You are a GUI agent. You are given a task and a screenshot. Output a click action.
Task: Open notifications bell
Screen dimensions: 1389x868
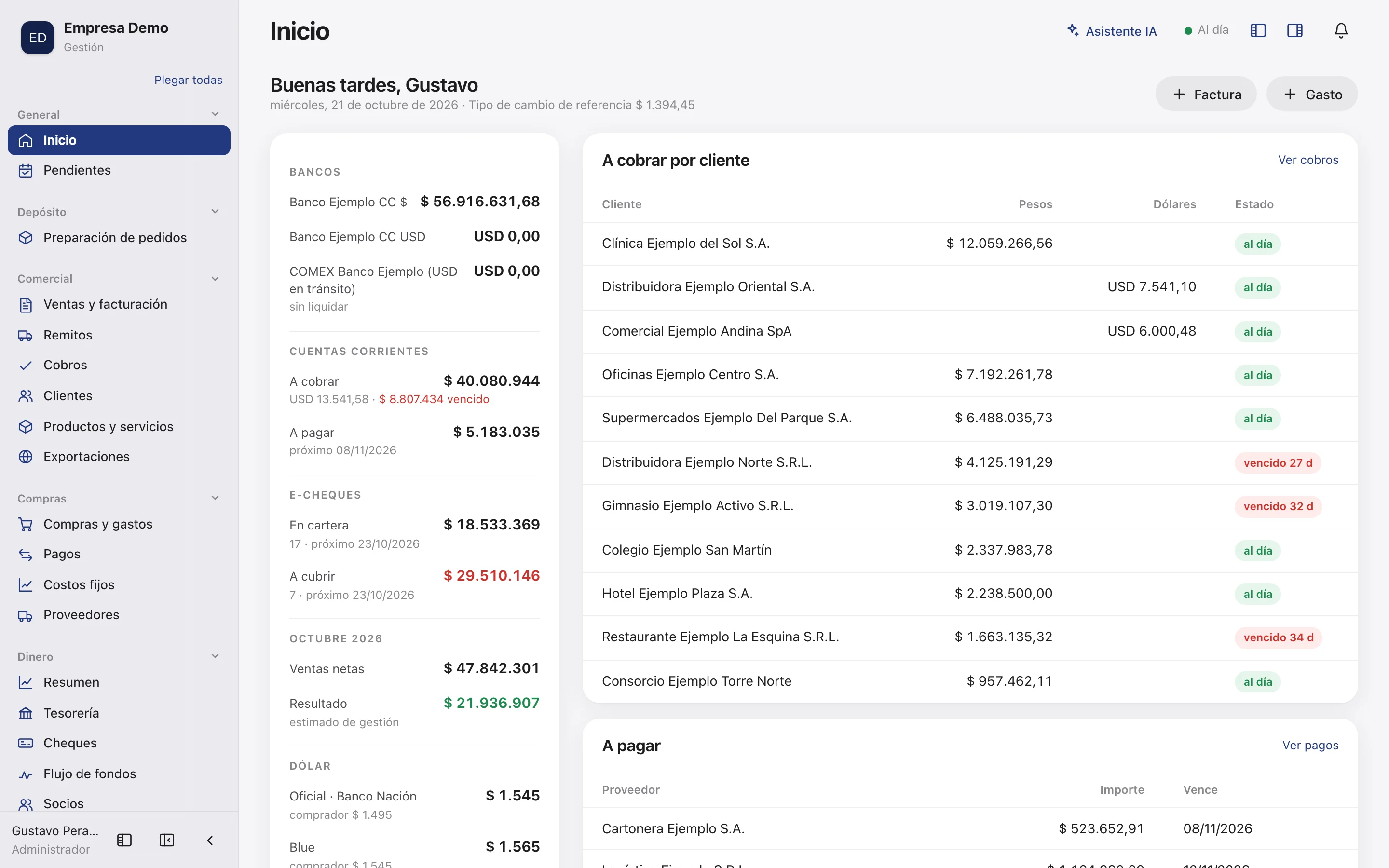pos(1341,30)
